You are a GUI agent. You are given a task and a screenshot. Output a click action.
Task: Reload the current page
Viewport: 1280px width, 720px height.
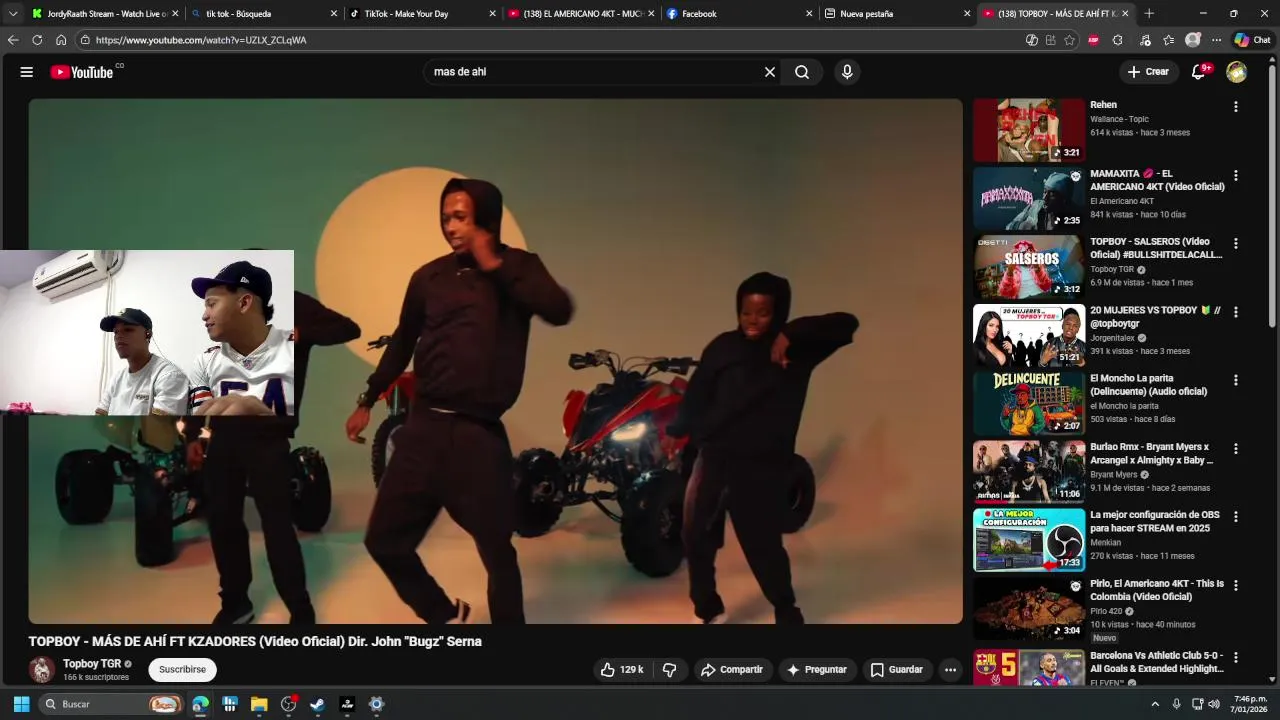point(37,40)
